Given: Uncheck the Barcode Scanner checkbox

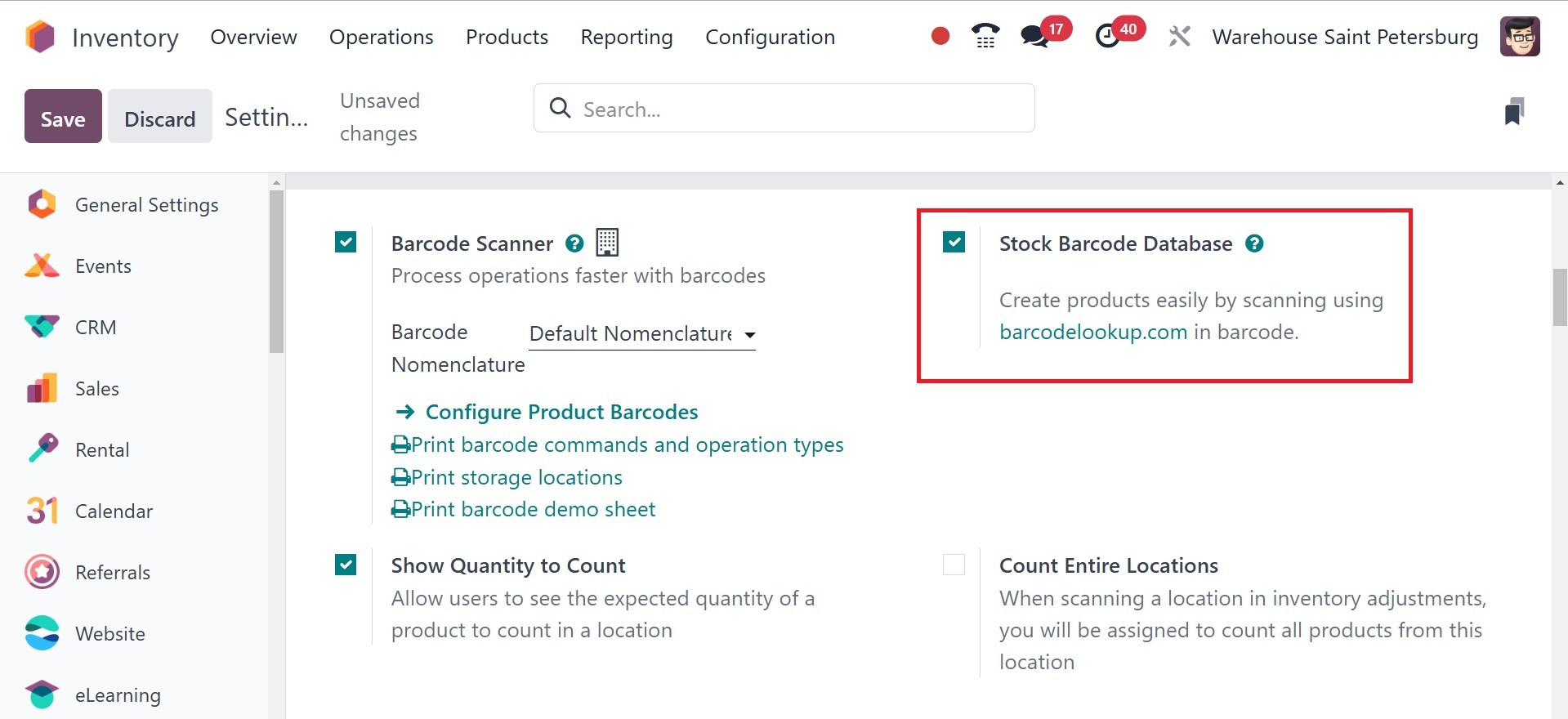Looking at the screenshot, I should (x=346, y=242).
